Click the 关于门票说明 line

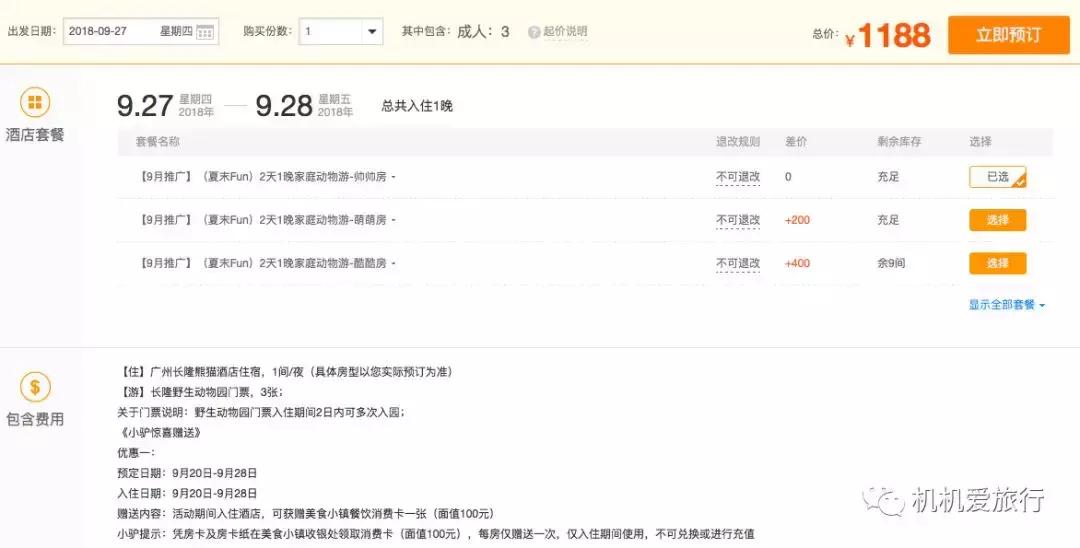coord(261,413)
